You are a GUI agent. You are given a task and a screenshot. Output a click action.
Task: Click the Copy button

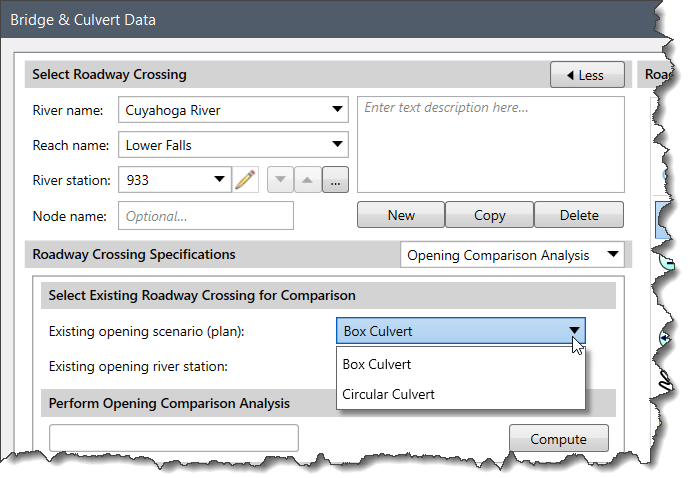pyautogui.click(x=490, y=215)
